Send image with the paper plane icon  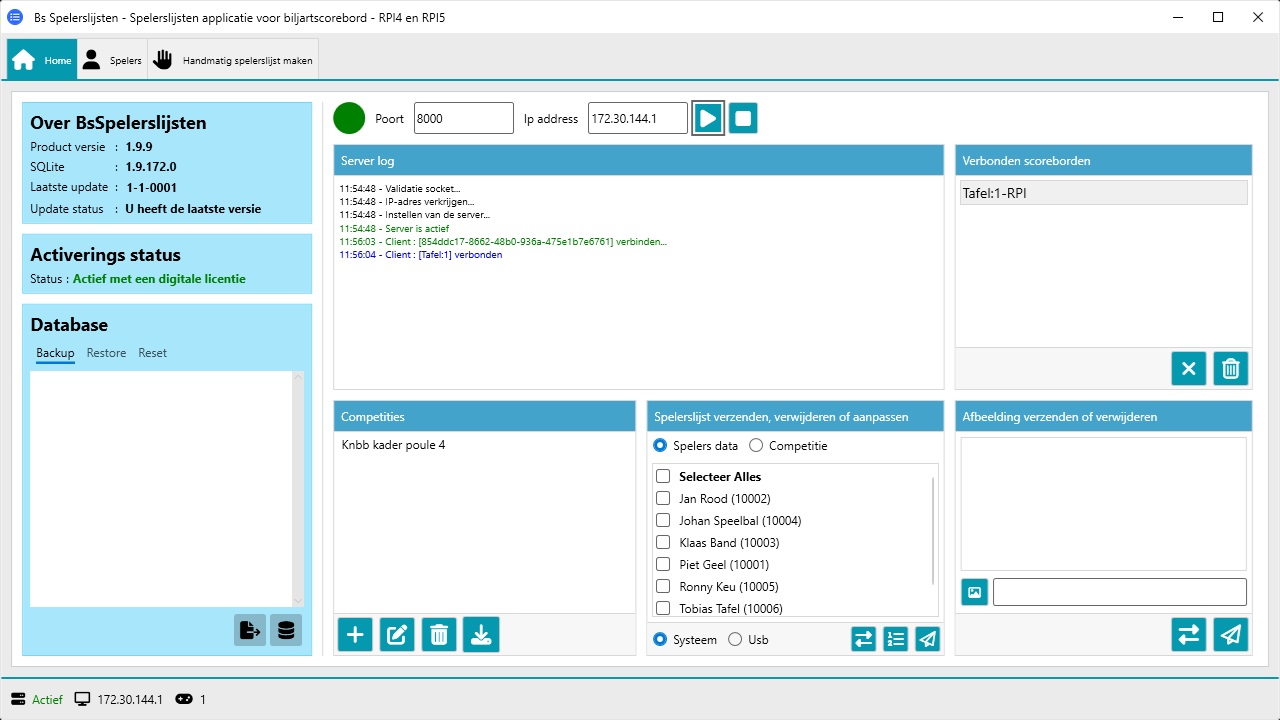pyautogui.click(x=1231, y=635)
